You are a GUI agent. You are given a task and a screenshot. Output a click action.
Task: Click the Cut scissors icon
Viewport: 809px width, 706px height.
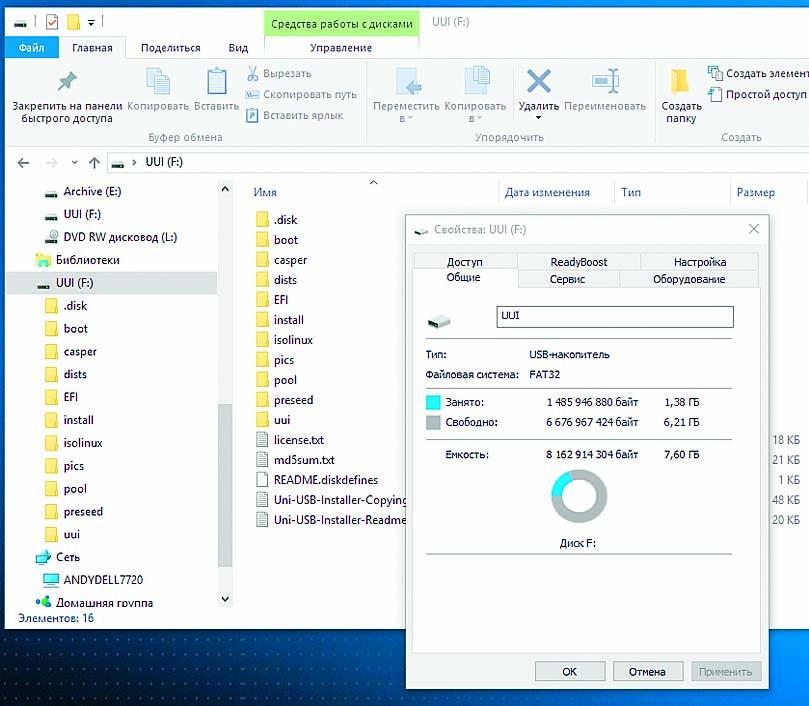(x=254, y=74)
